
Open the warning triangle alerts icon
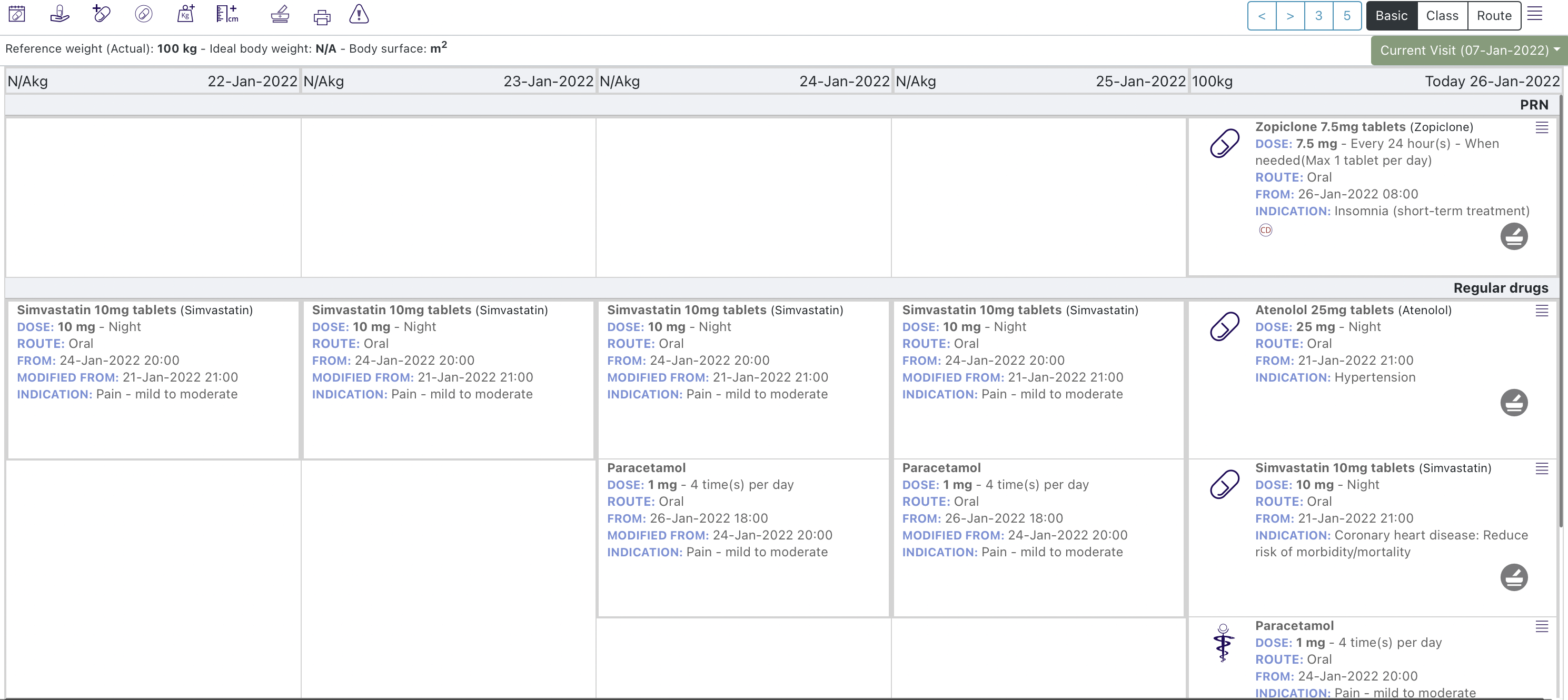point(359,14)
